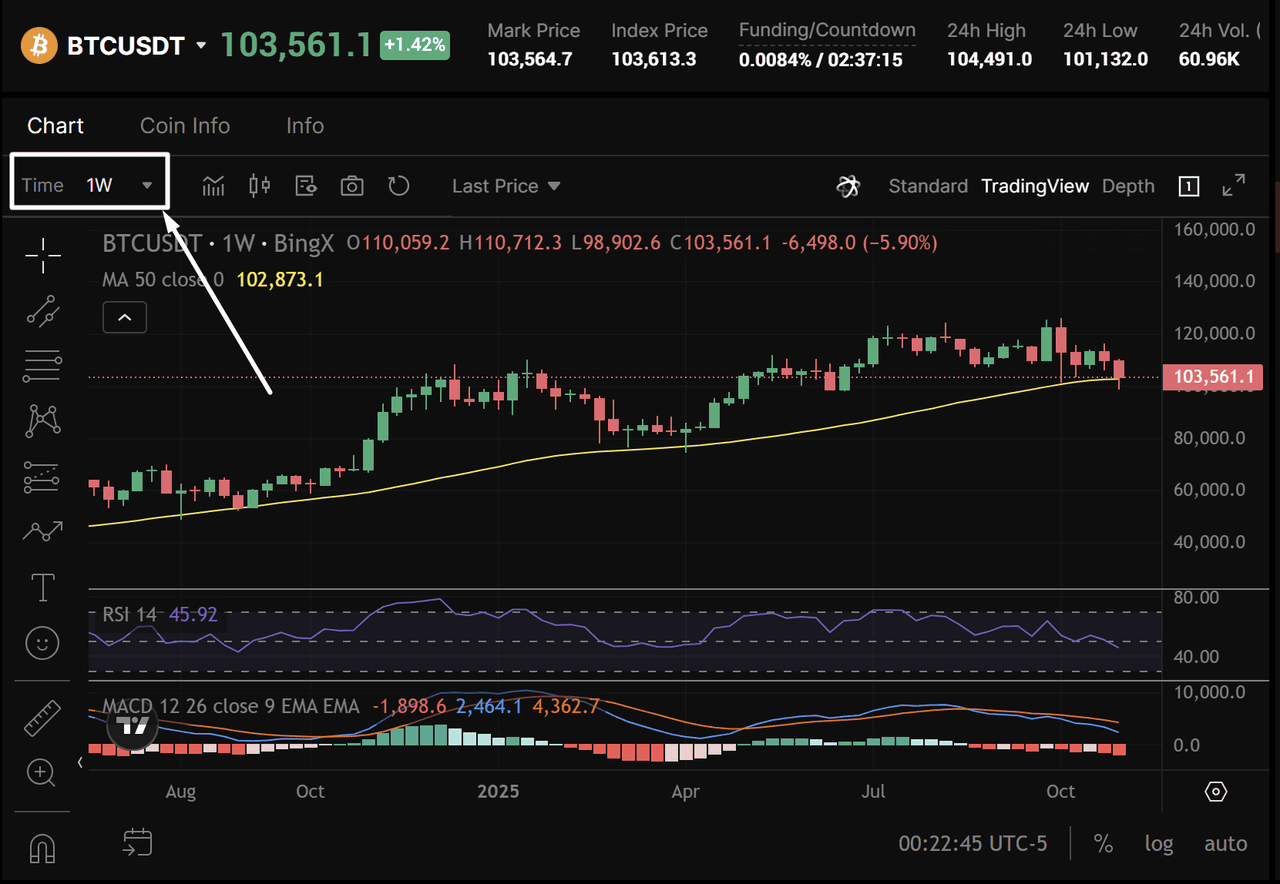The width and height of the screenshot is (1280, 884).
Task: Open the emoji sticker tool
Action: tap(43, 643)
